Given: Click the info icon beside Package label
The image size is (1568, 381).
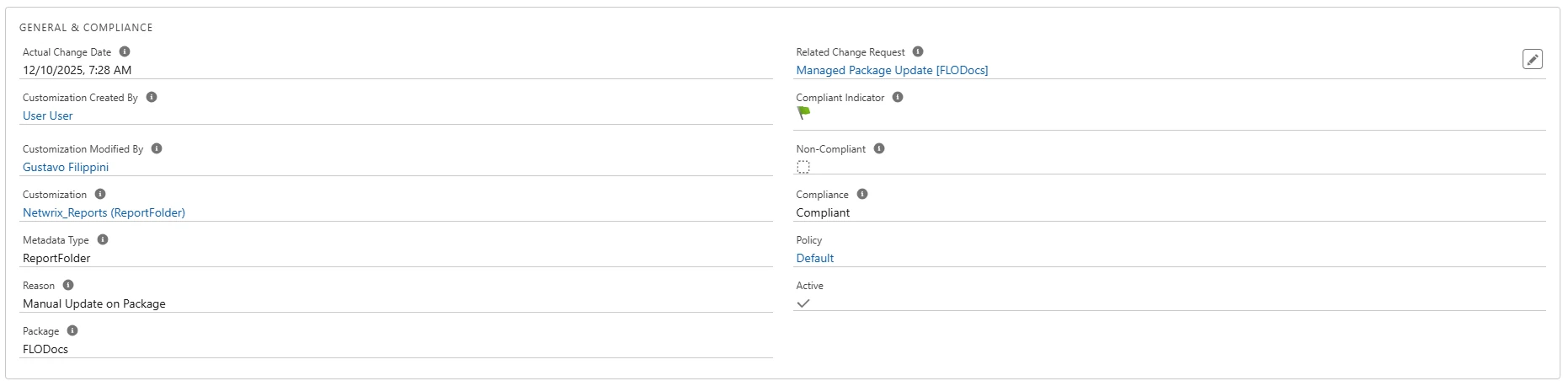Looking at the screenshot, I should pos(72,330).
